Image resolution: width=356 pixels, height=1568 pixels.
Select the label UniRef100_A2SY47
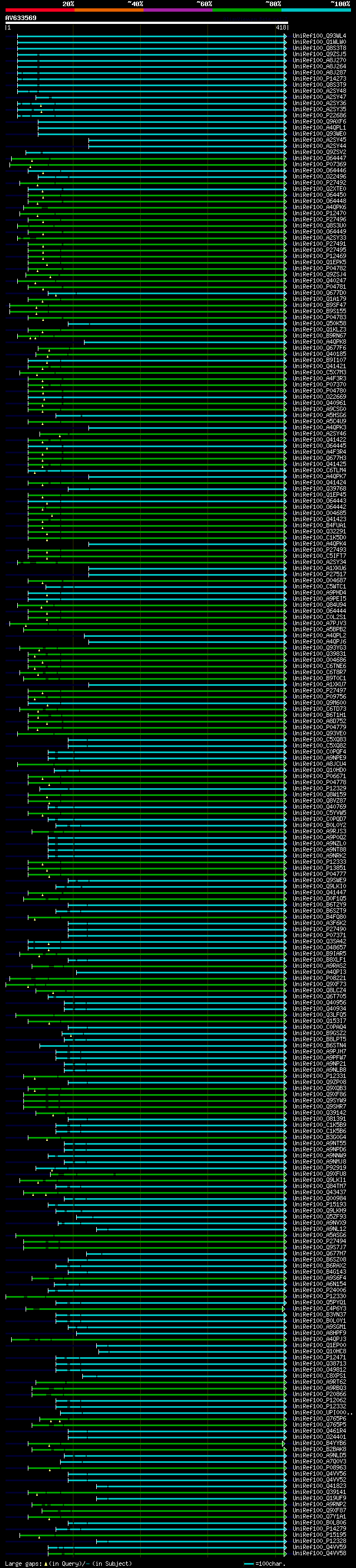[319, 97]
